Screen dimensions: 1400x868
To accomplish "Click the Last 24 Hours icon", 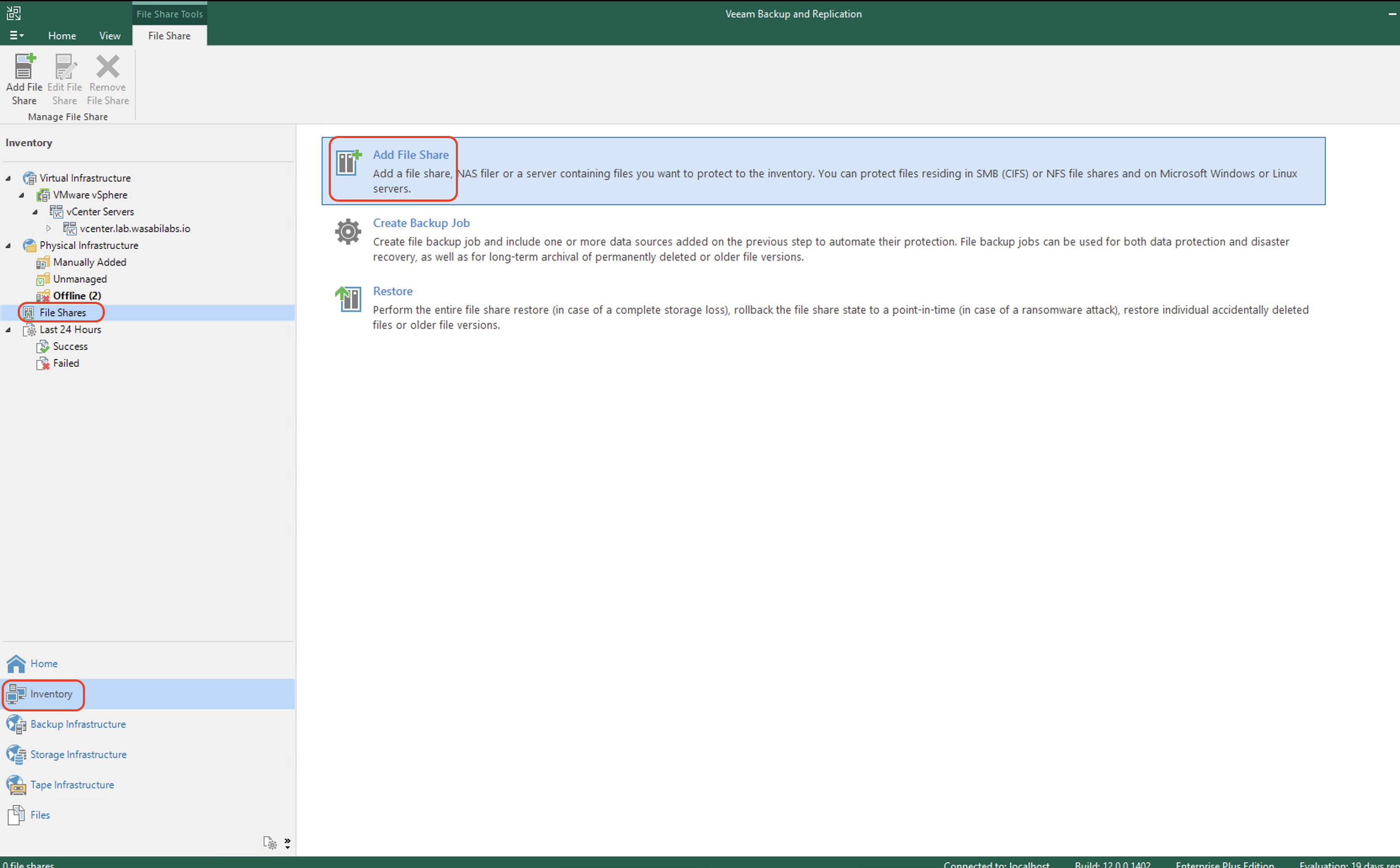I will [29, 330].
